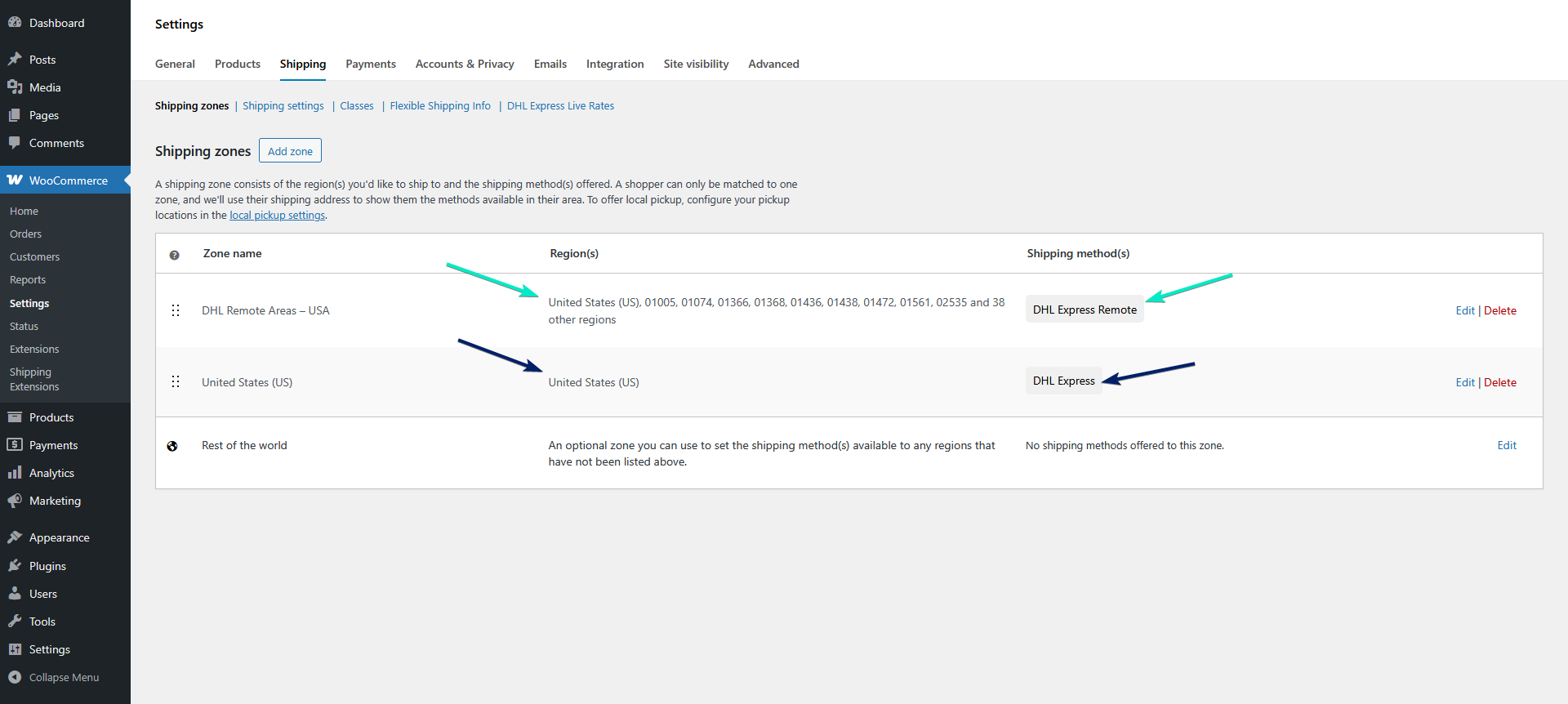
Task: Open WooCommerce Settings submenu item
Action: click(29, 303)
